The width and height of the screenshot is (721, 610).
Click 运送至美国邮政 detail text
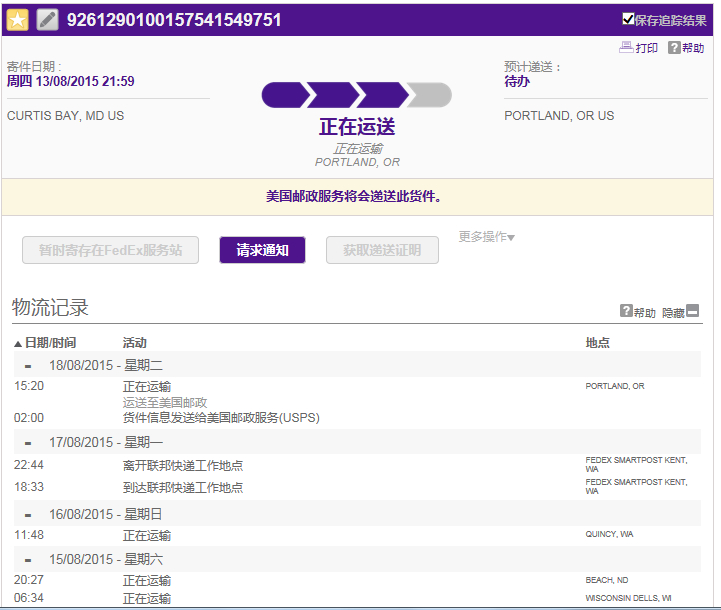point(165,403)
